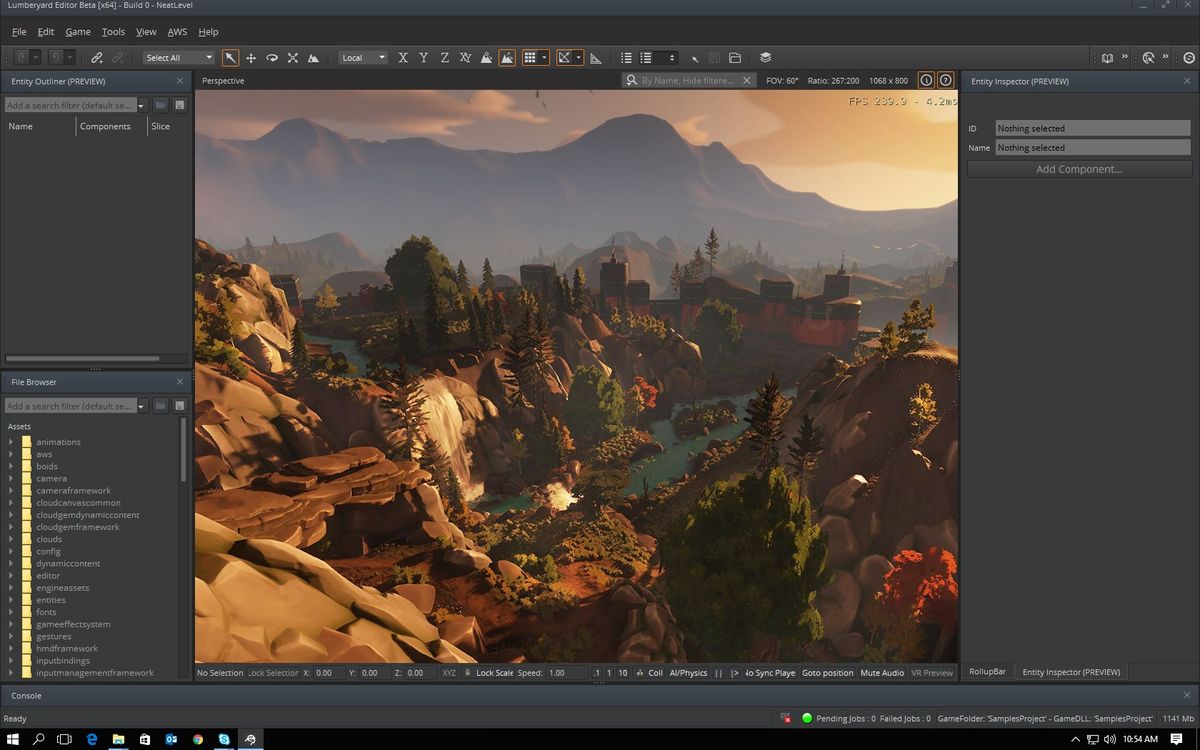Enable AI/Physics simulation

tap(688, 673)
